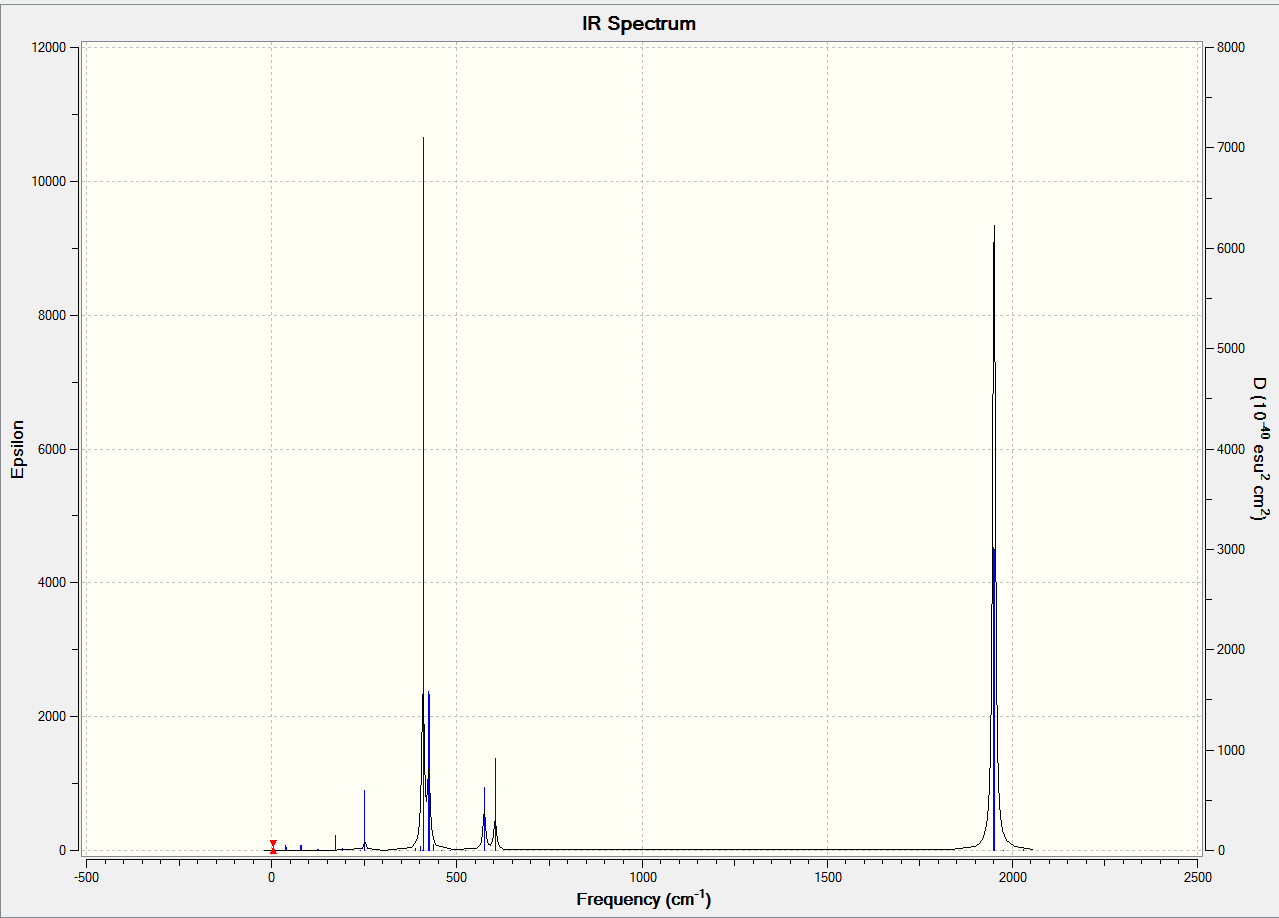Click the 3000 tick on the D axis
This screenshot has height=918, width=1279.
coord(1231,550)
